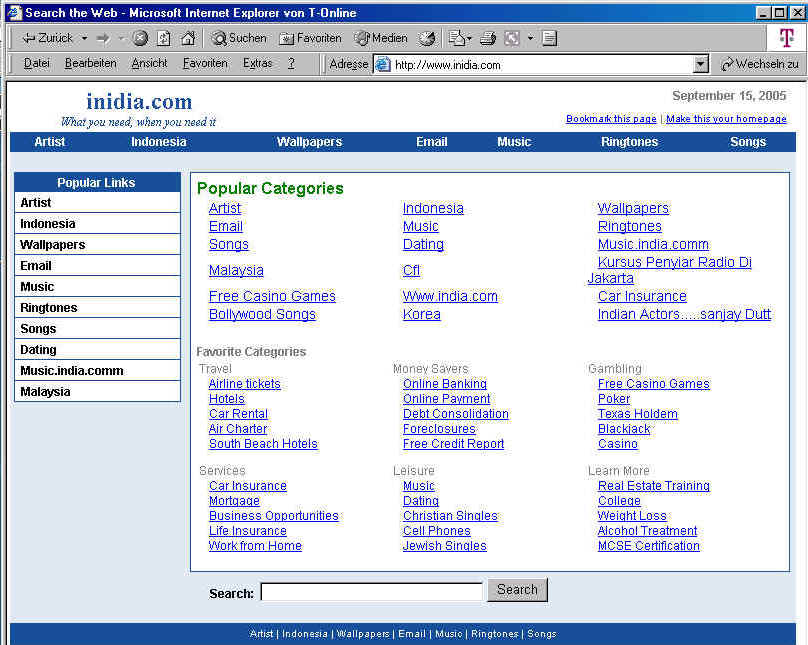Open the Alcohol Treatment link
This screenshot has width=808, height=645.
coord(648,531)
